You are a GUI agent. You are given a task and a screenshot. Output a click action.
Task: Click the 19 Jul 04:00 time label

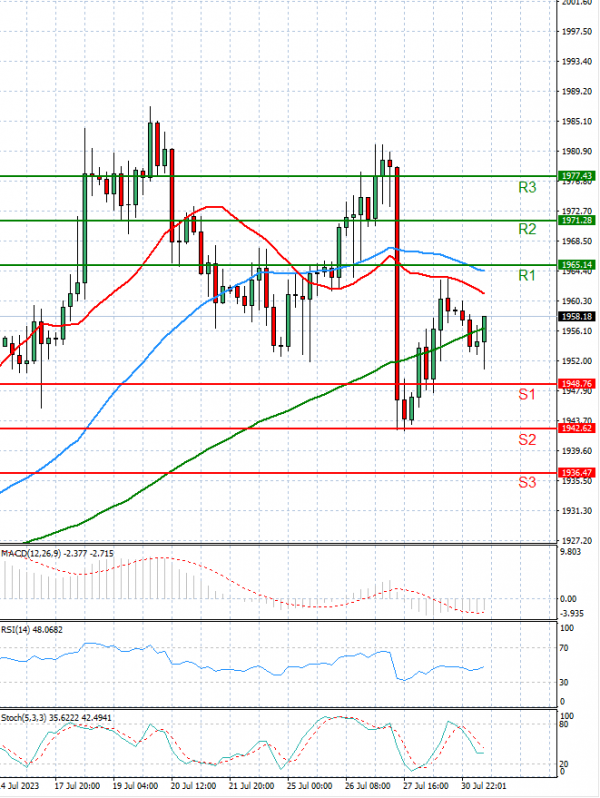click(x=135, y=786)
